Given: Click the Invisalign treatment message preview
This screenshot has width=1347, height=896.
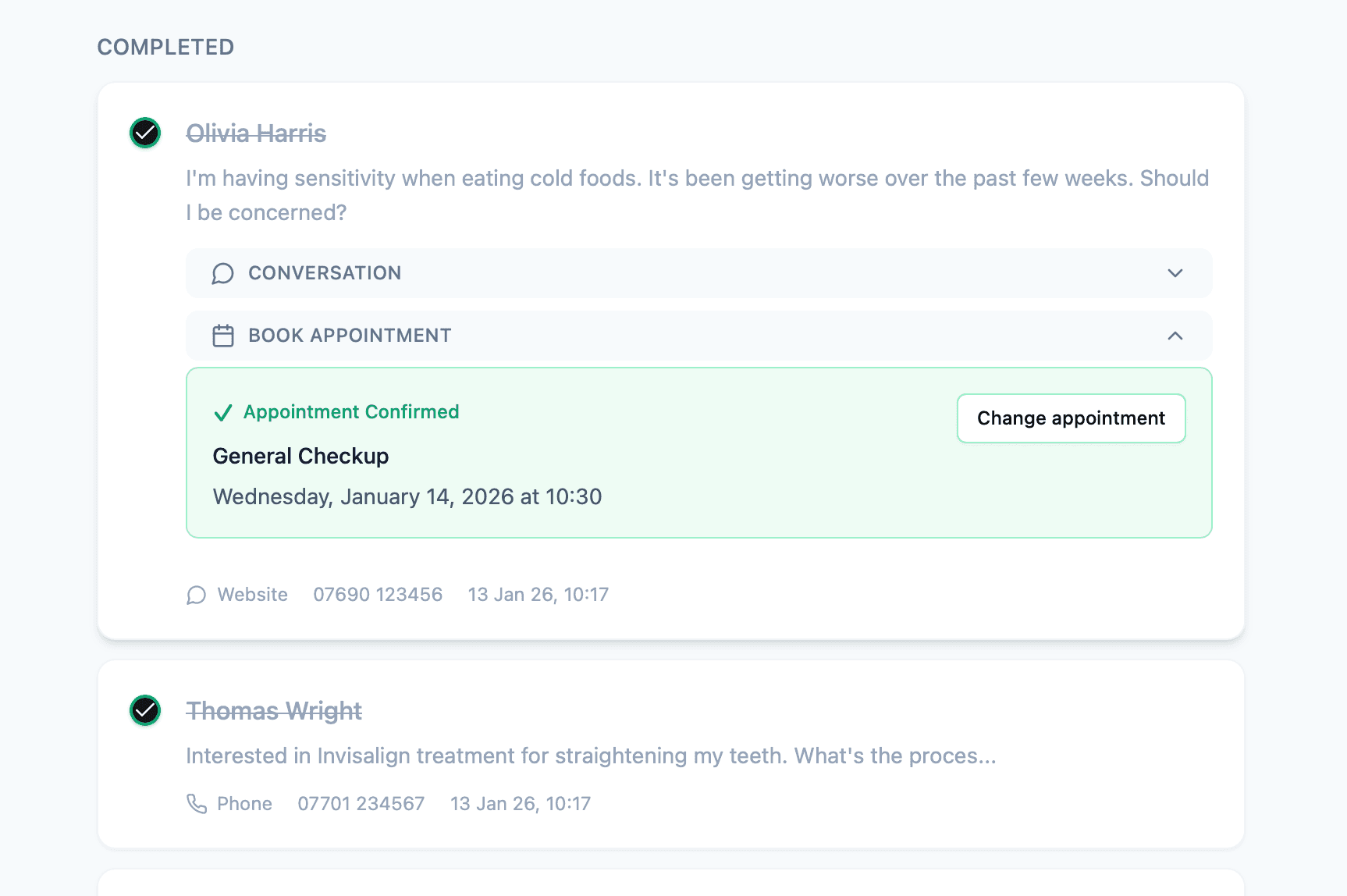Looking at the screenshot, I should tap(591, 756).
